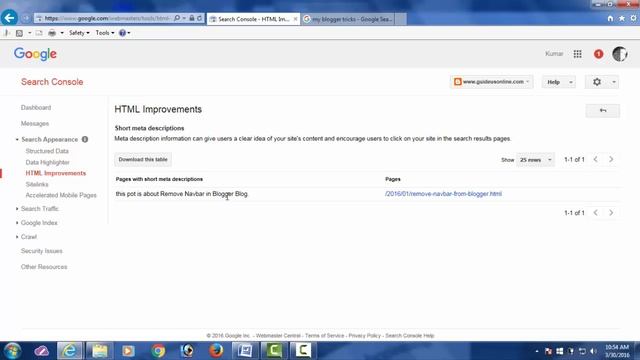Image resolution: width=640 pixels, height=360 pixels.
Task: Open Data Highlighter in sidebar
Action: (x=47, y=162)
